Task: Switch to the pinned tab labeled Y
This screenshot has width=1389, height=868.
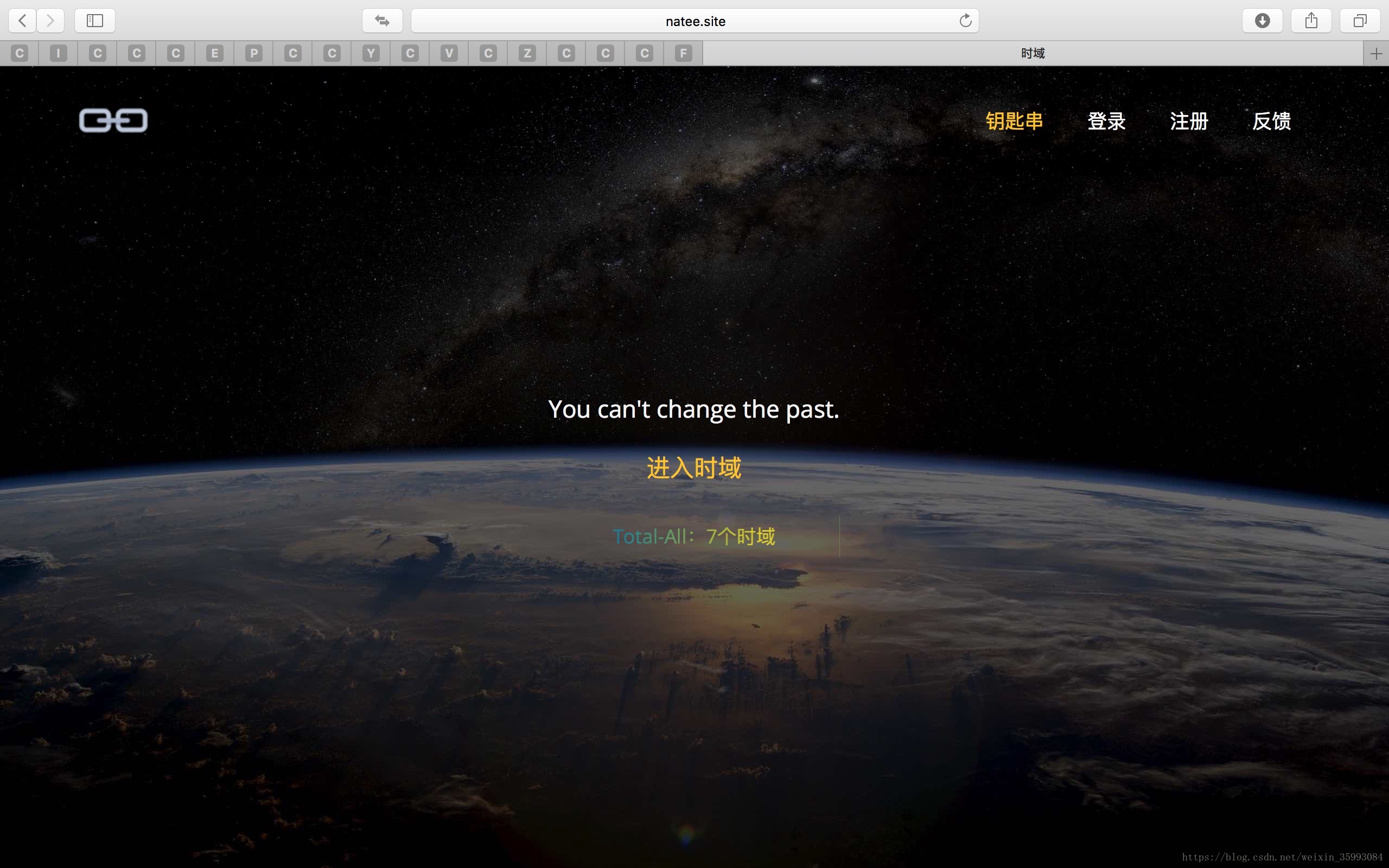Action: coord(371,53)
